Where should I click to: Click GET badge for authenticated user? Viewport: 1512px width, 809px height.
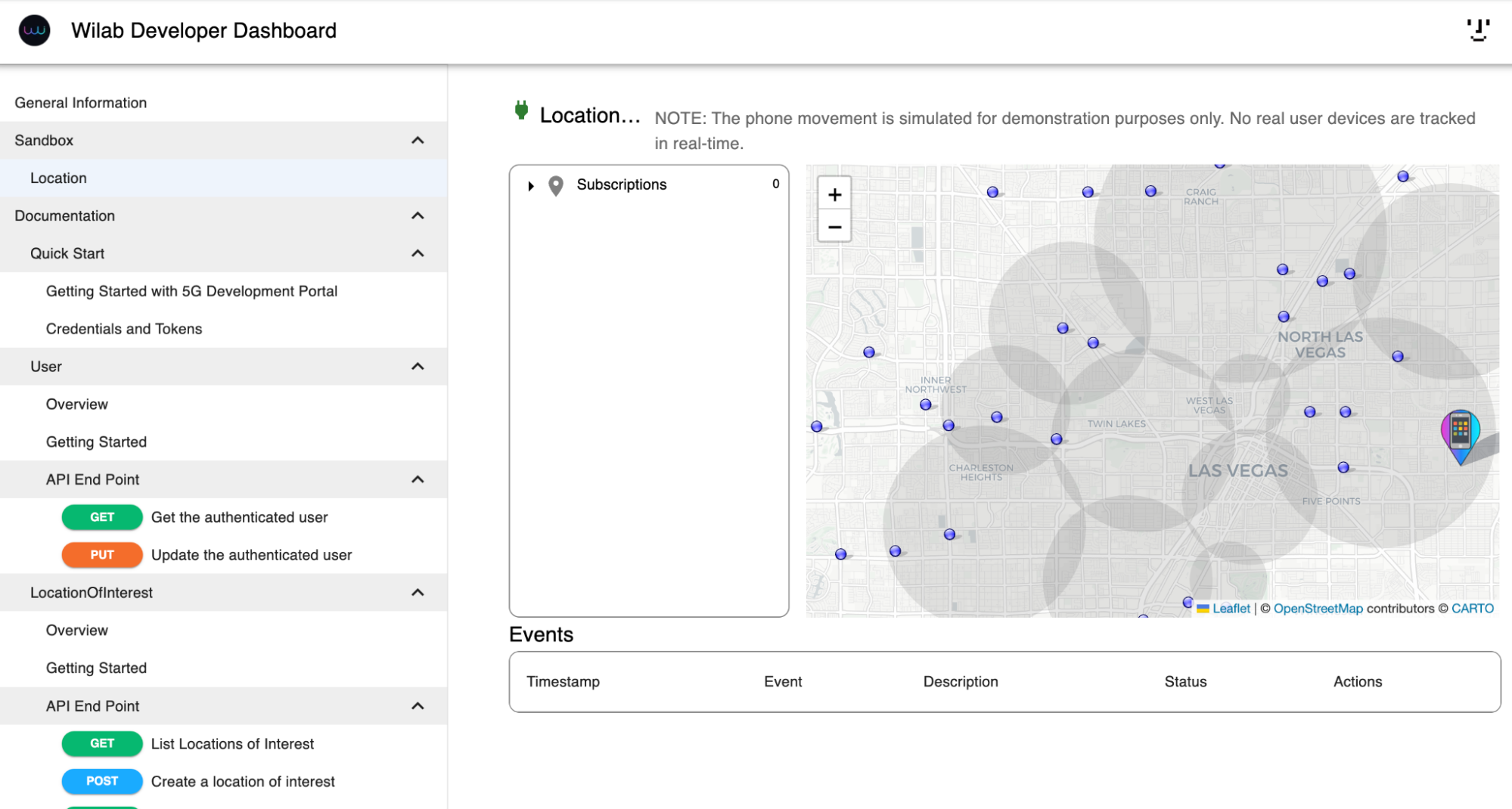pos(102,517)
